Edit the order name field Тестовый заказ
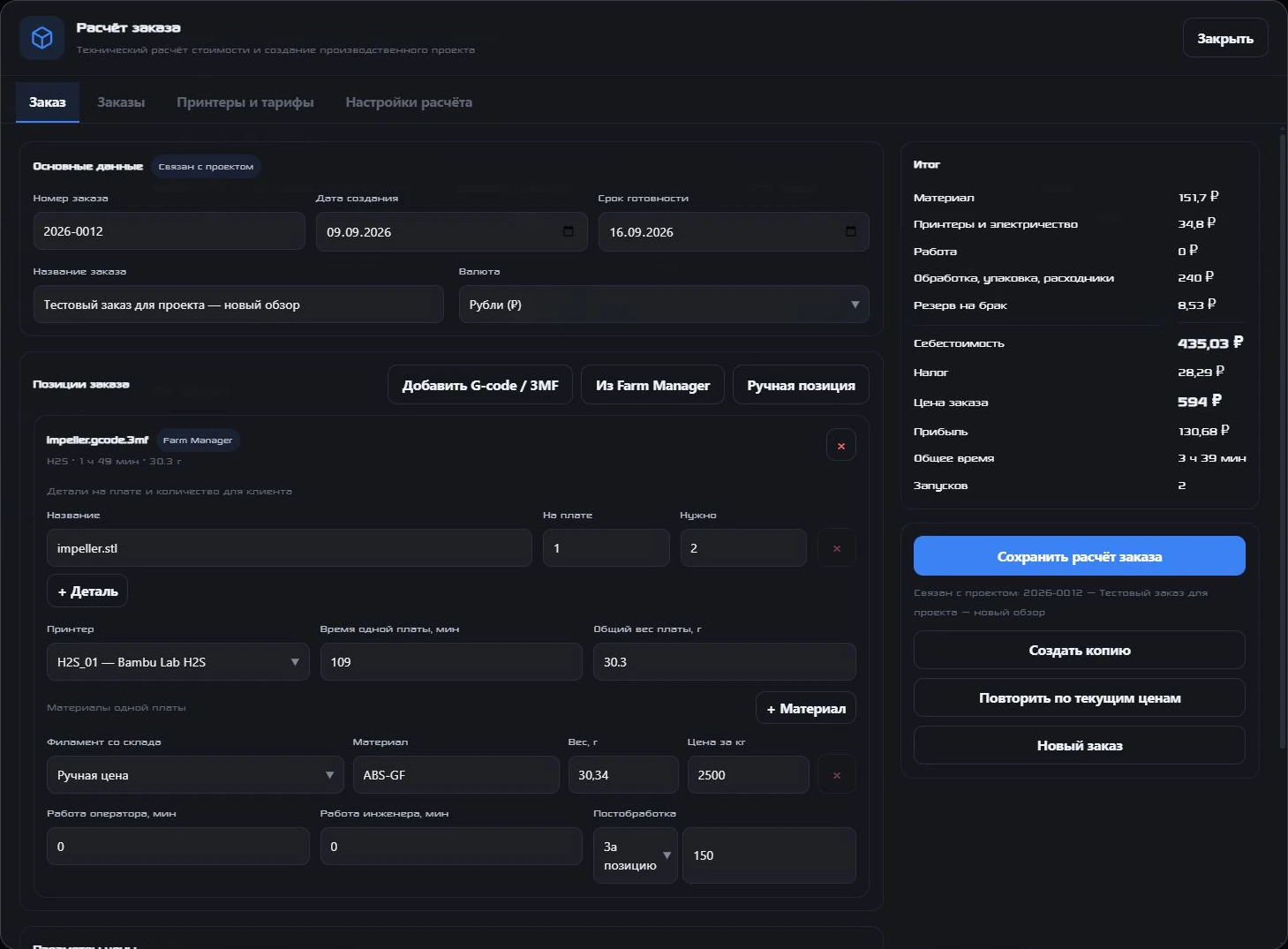Screen dimensions: 1288x949 (238, 305)
